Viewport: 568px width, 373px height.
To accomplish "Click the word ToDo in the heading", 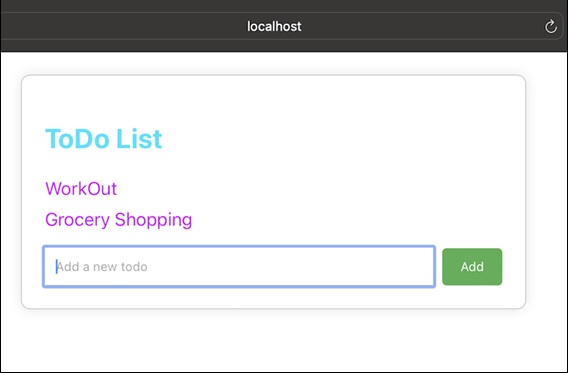I will coord(77,139).
